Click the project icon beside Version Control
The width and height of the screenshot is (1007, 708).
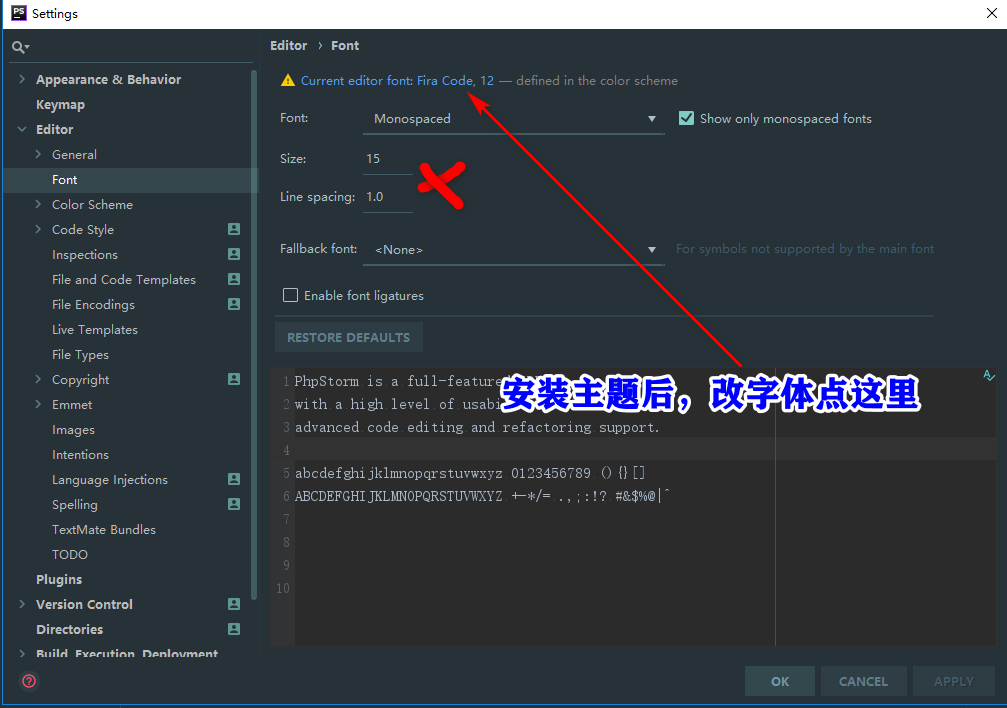click(234, 605)
